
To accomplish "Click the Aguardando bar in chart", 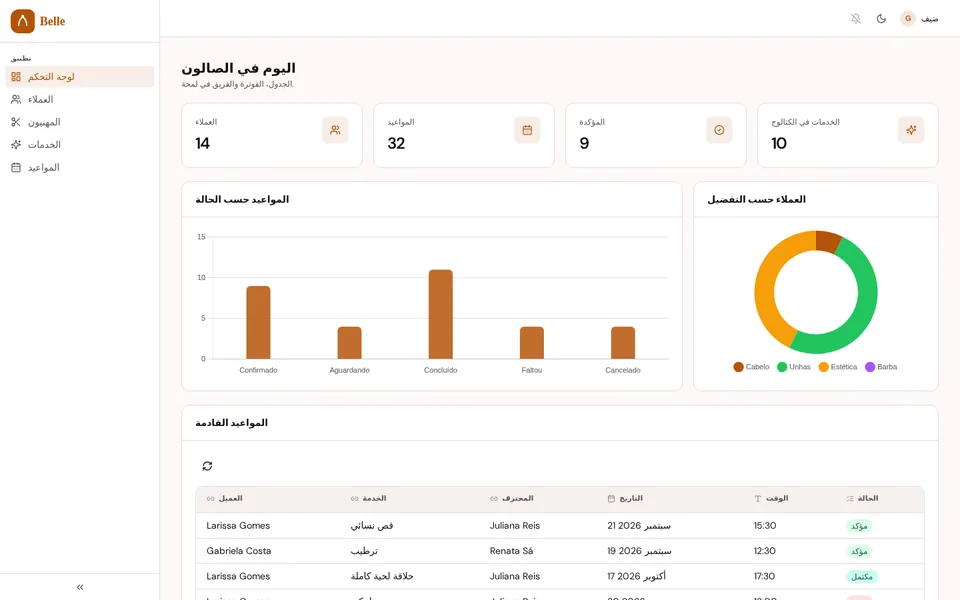I will [350, 343].
